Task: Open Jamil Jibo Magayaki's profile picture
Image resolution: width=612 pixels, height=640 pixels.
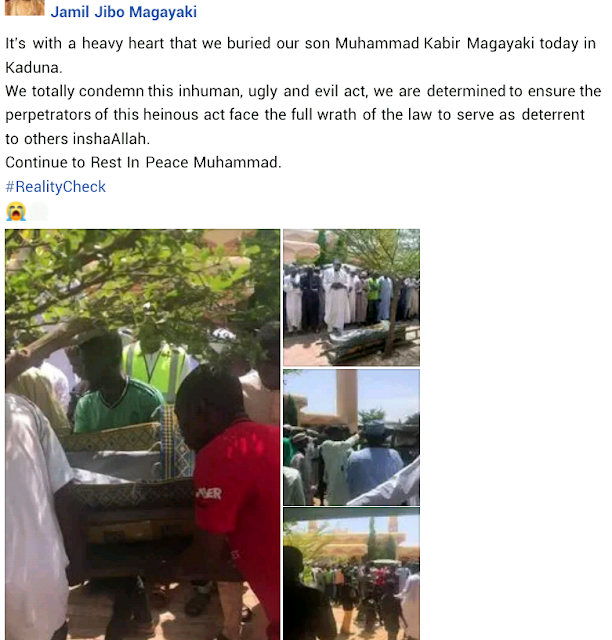Action: pos(24,7)
